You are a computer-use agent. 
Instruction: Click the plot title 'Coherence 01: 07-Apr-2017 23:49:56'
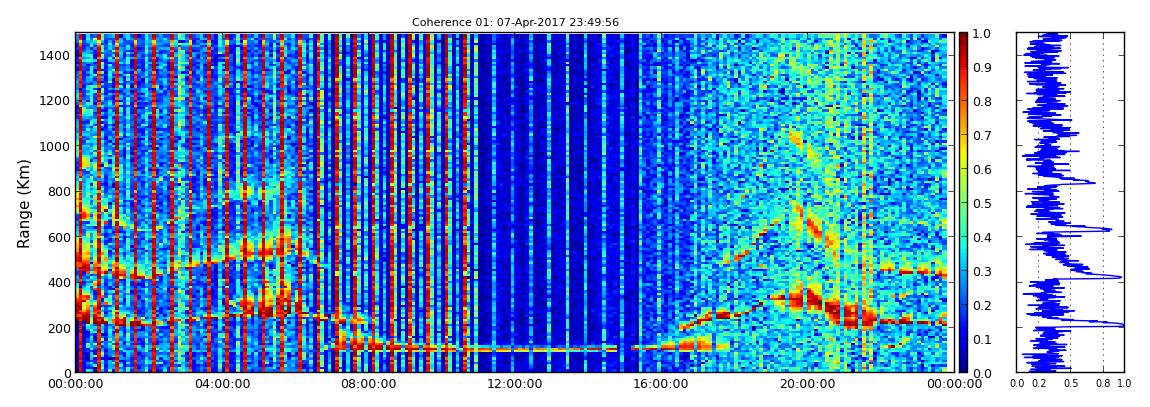pyautogui.click(x=515, y=23)
